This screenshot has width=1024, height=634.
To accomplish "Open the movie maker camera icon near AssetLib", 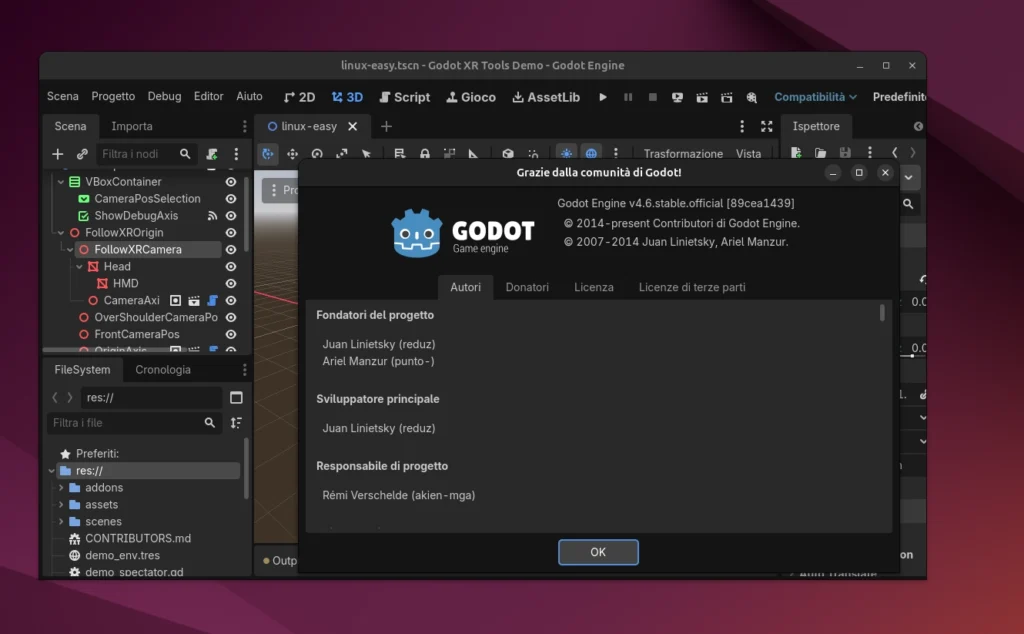I will (x=750, y=97).
